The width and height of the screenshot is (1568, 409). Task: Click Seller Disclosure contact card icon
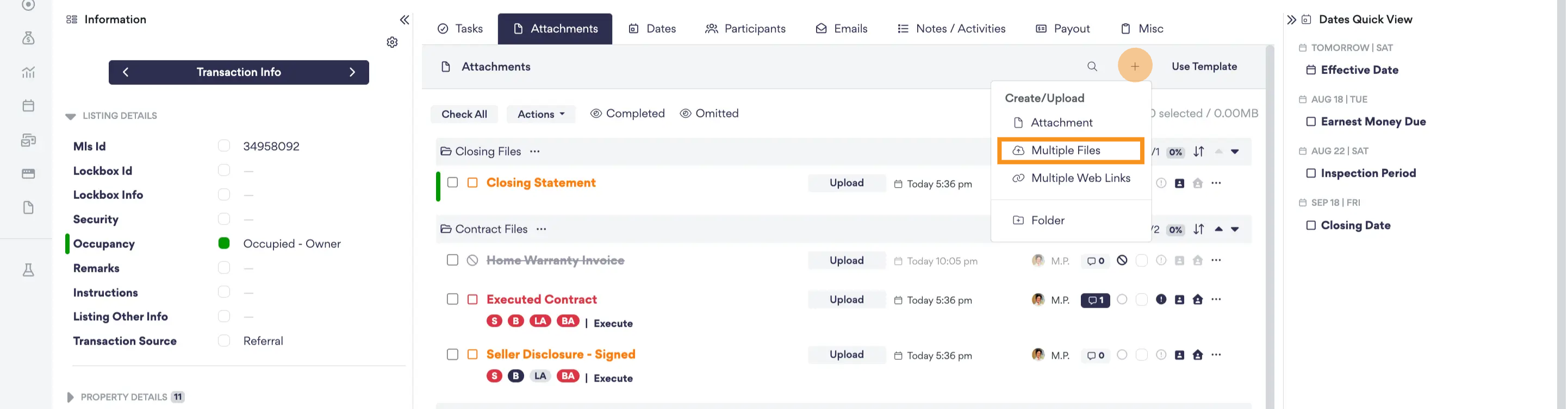[1179, 355]
